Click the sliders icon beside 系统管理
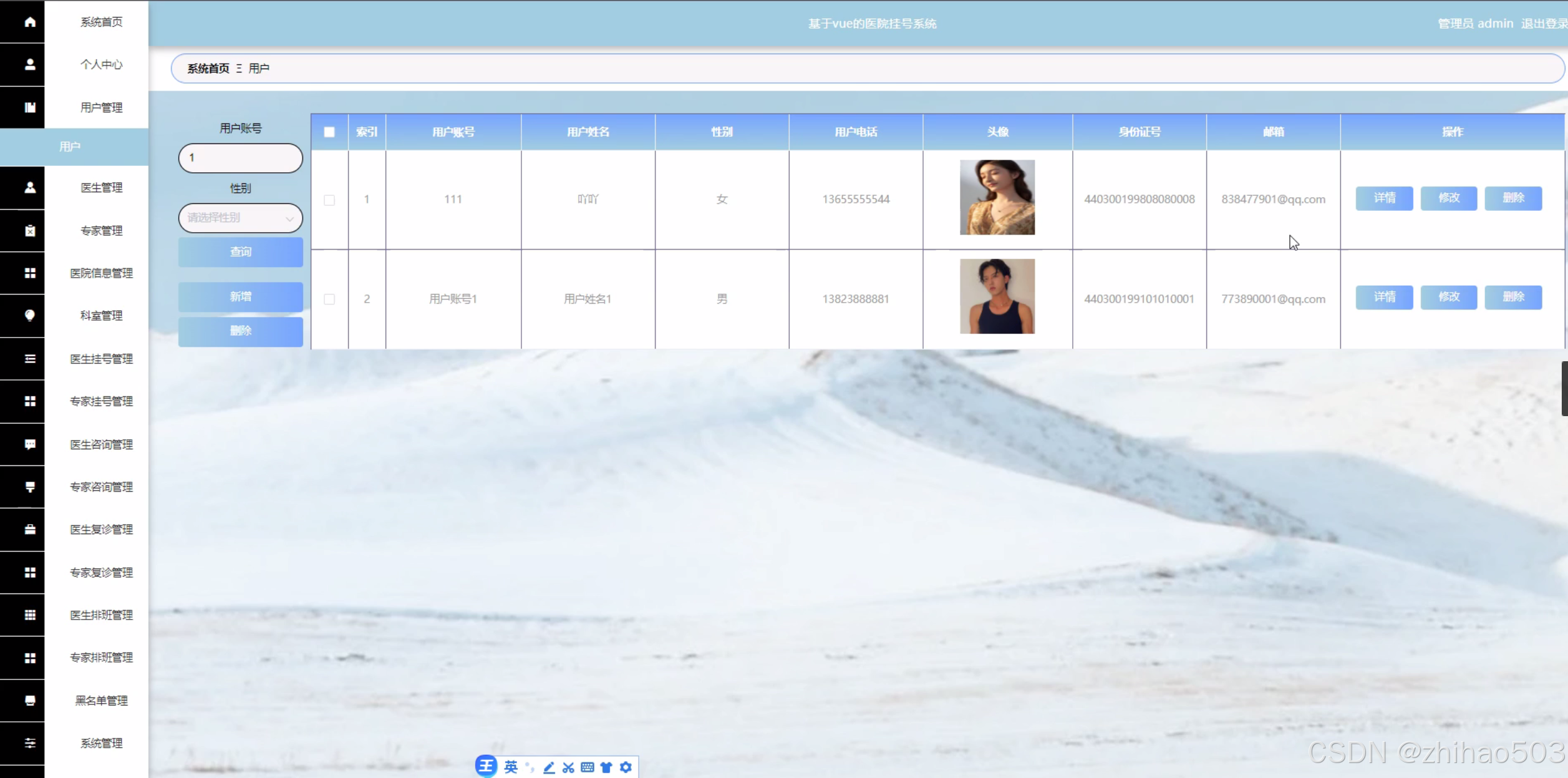1568x778 pixels. (x=29, y=743)
